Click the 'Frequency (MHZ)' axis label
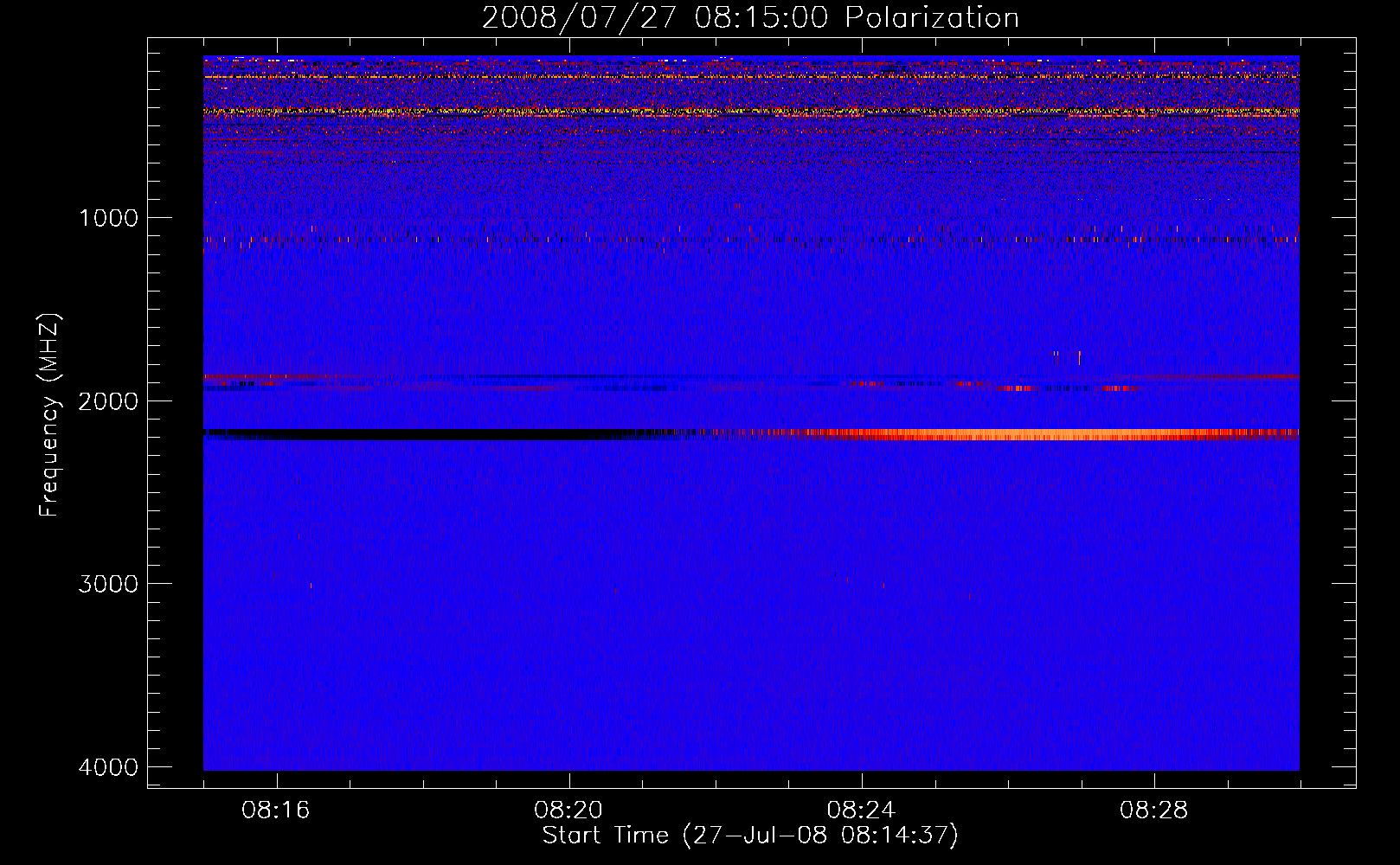The image size is (1400, 865). coord(49,415)
